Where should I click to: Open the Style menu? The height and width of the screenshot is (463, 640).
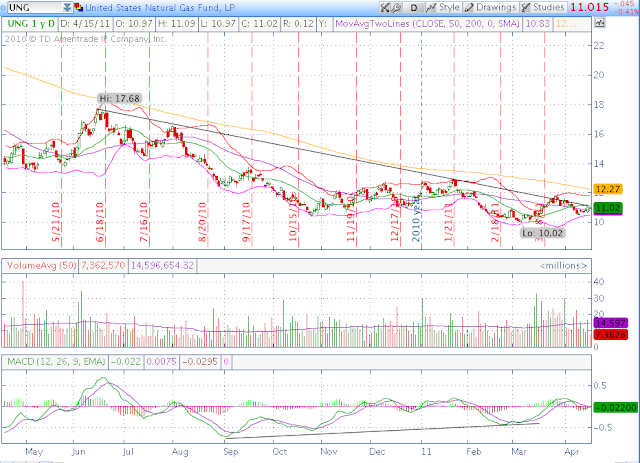[x=444, y=7]
